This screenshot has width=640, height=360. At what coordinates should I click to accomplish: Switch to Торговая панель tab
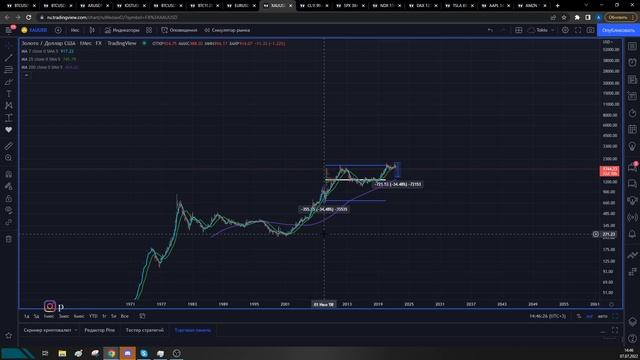[x=193, y=330]
